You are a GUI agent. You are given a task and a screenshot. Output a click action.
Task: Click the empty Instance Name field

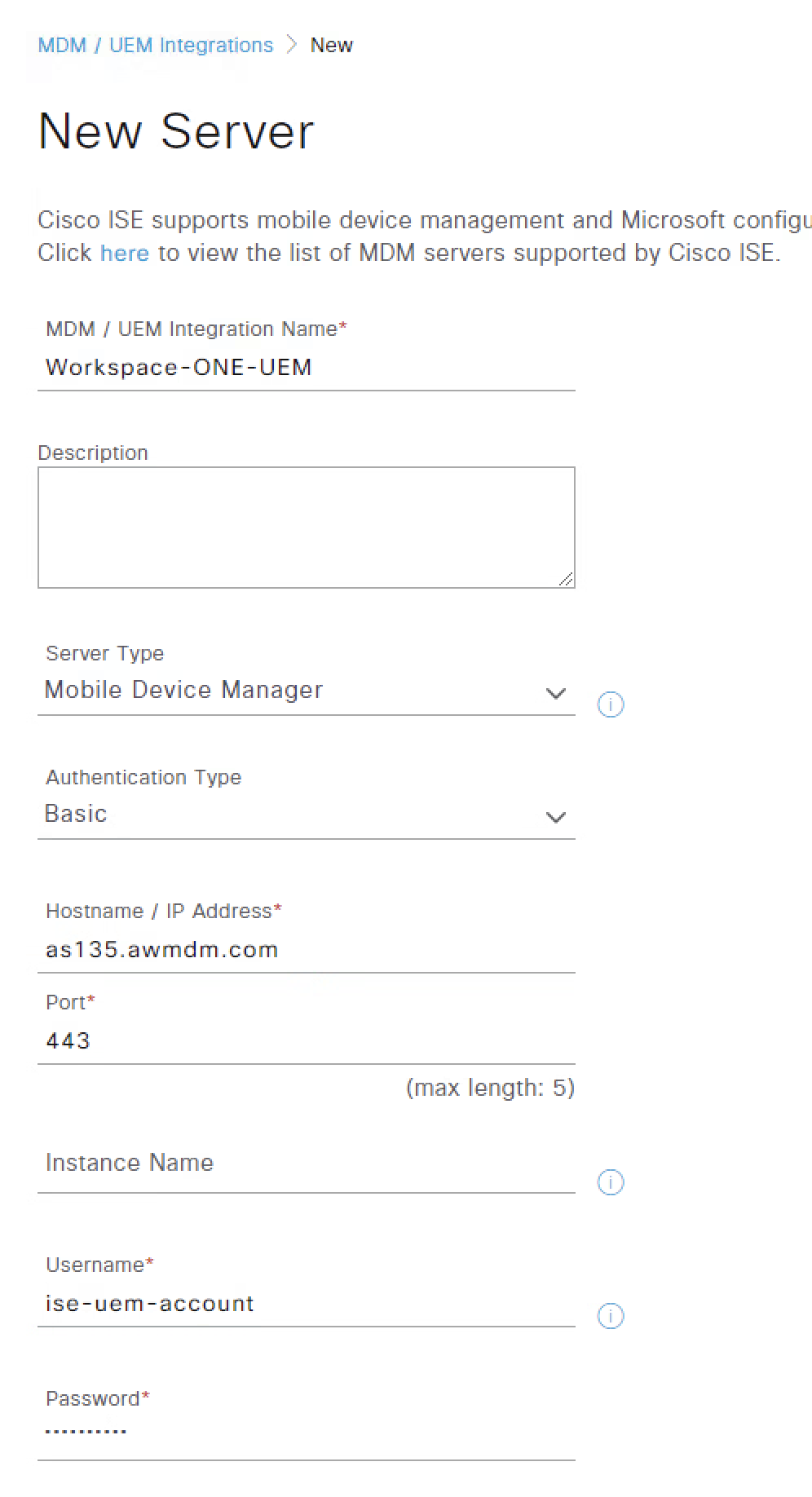click(306, 1164)
